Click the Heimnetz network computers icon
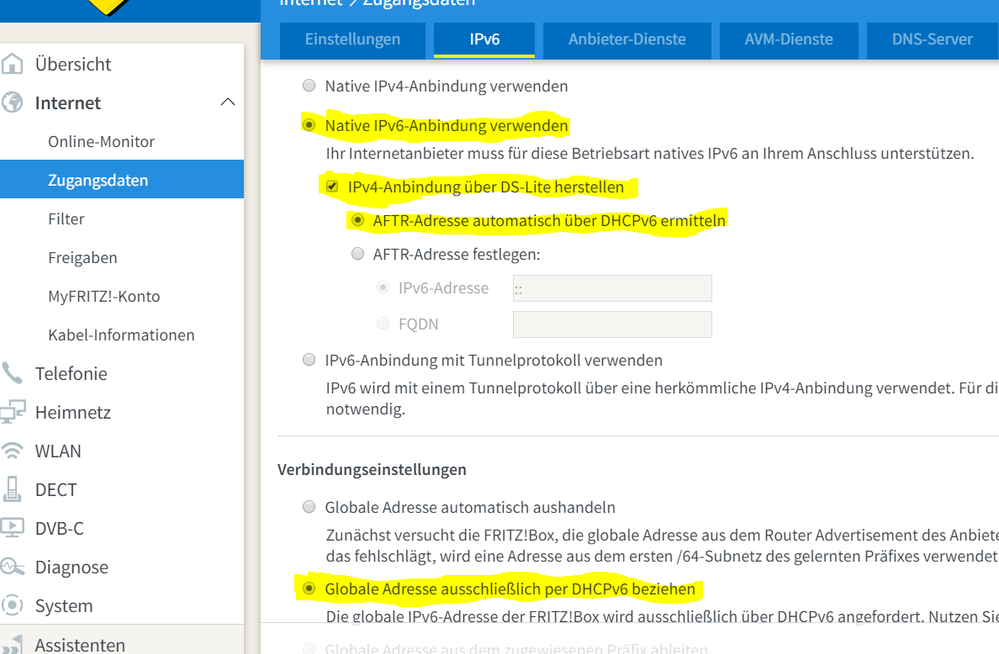 pos(11,412)
